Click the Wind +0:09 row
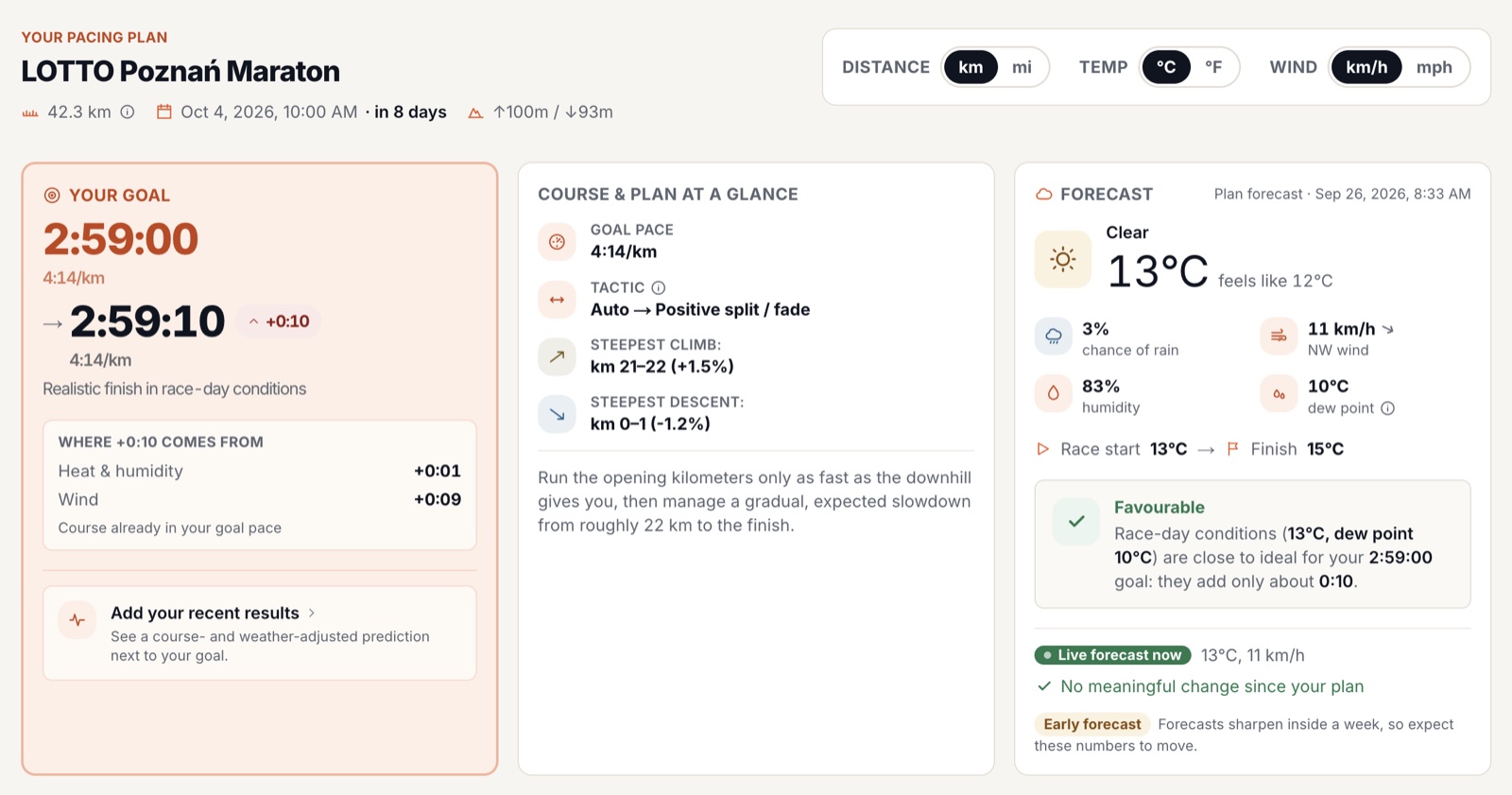This screenshot has width=1512, height=795. 260,499
